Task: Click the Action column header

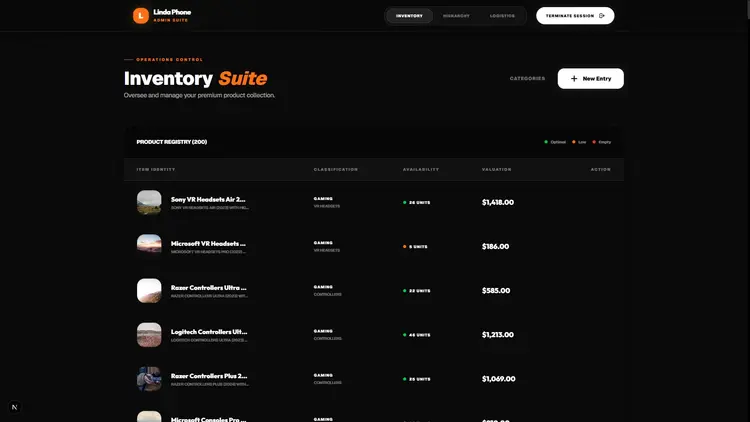Action: coord(601,169)
